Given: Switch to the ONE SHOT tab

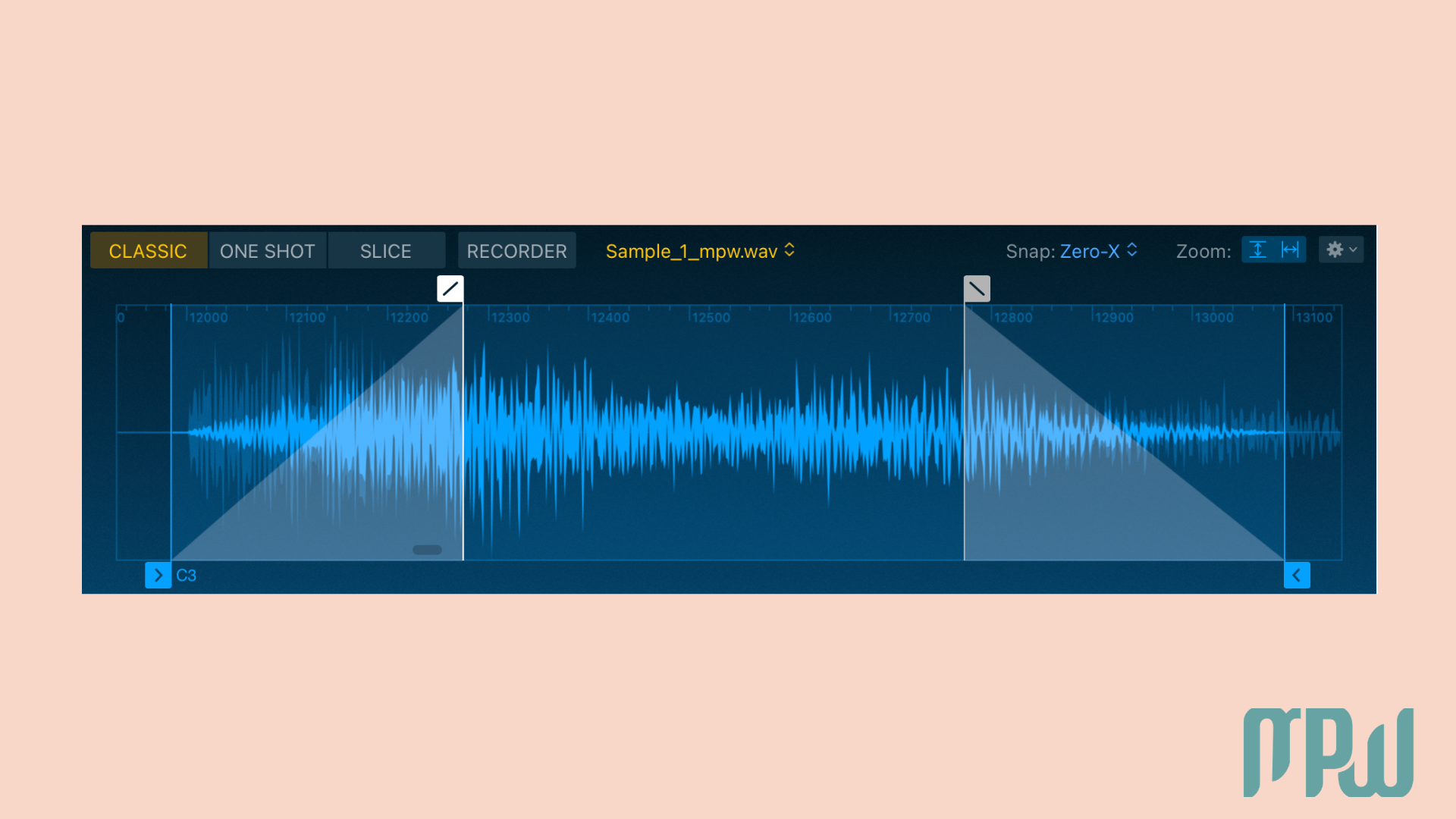Looking at the screenshot, I should [x=267, y=250].
